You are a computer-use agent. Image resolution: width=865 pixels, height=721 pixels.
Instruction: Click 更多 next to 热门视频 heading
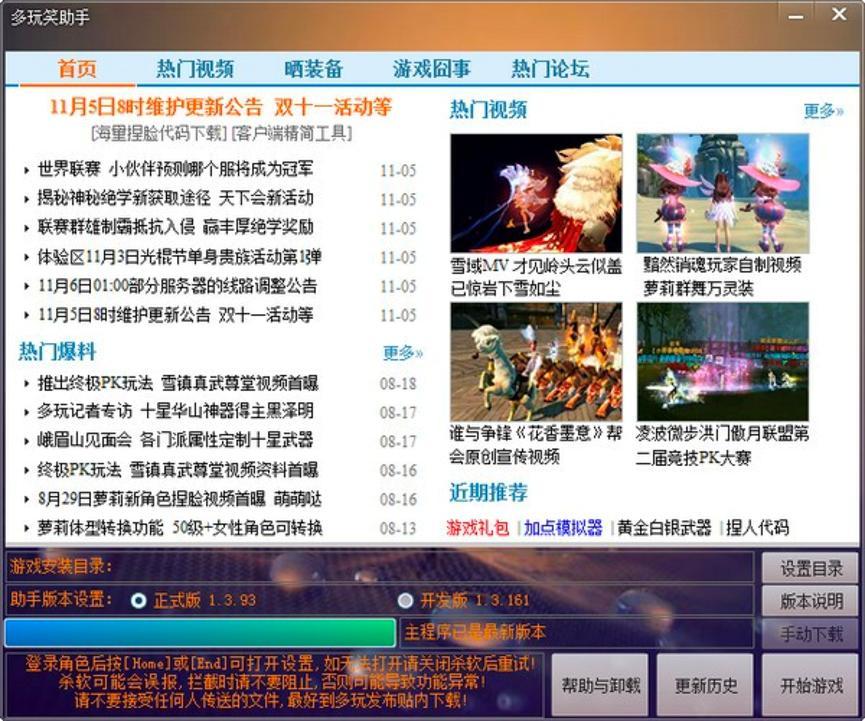pyautogui.click(x=824, y=111)
